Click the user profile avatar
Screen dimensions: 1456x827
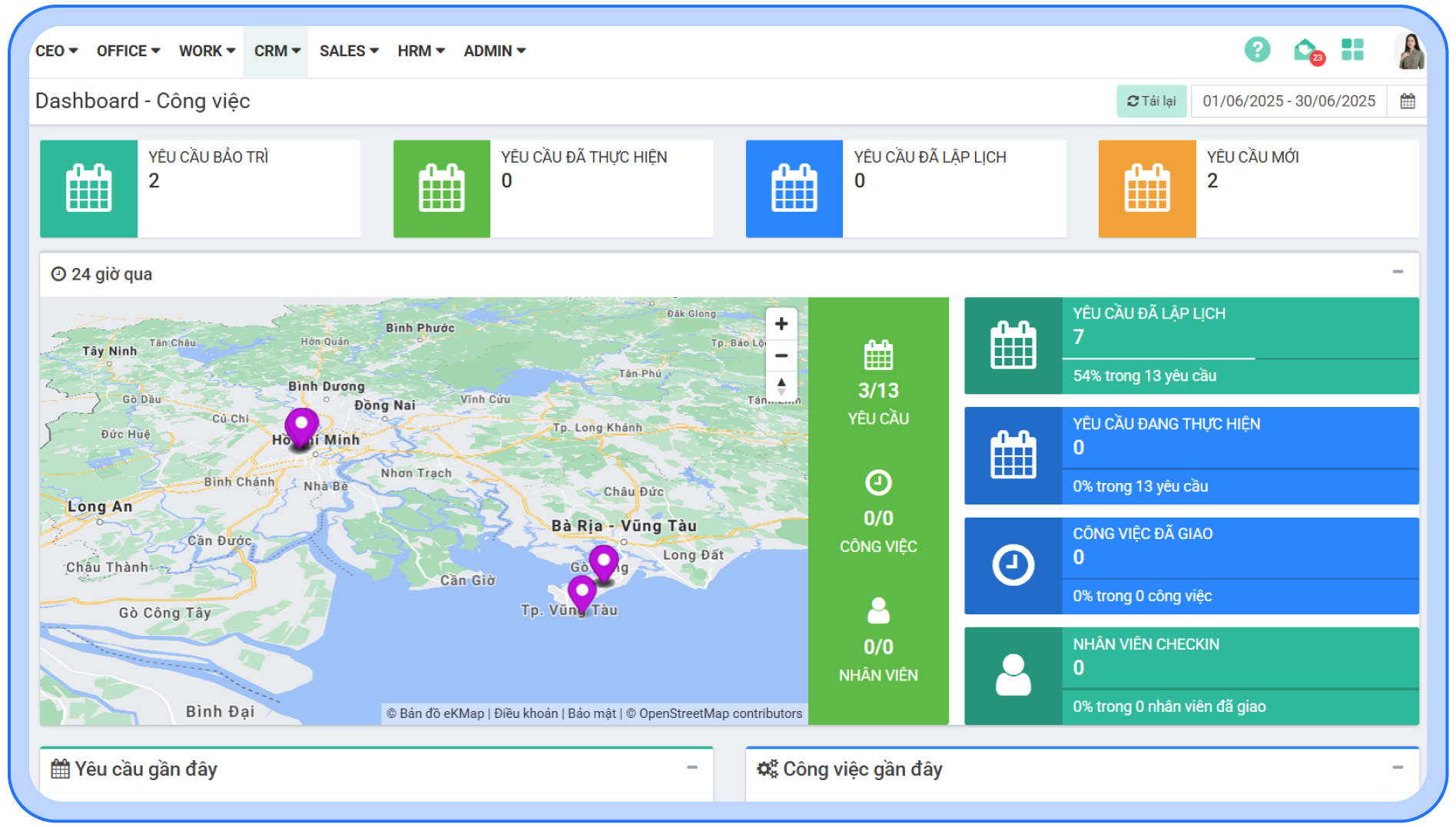[1410, 51]
